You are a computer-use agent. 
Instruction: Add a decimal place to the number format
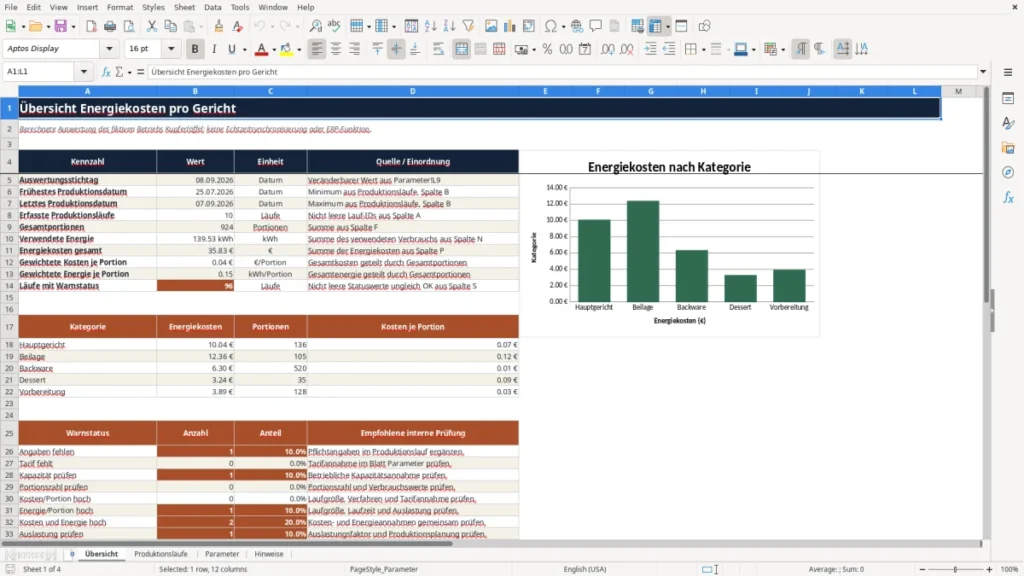607,49
